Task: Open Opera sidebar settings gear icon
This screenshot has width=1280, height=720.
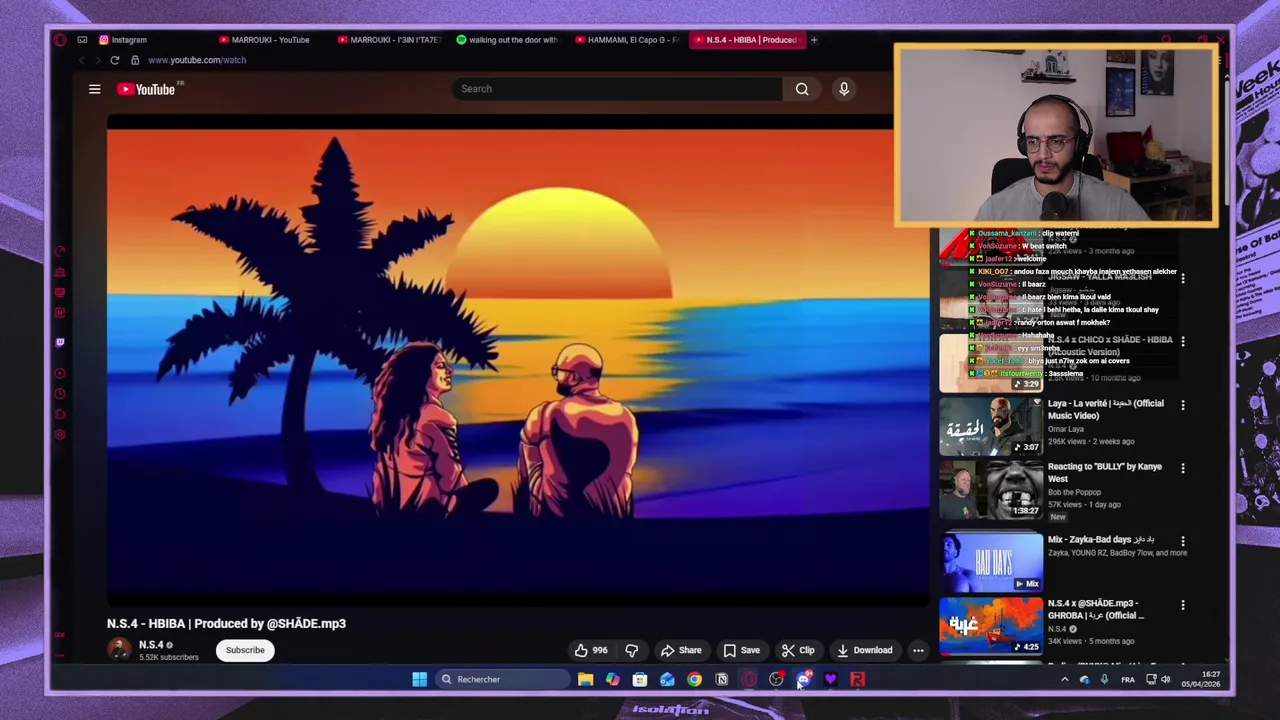Action: pos(60,435)
